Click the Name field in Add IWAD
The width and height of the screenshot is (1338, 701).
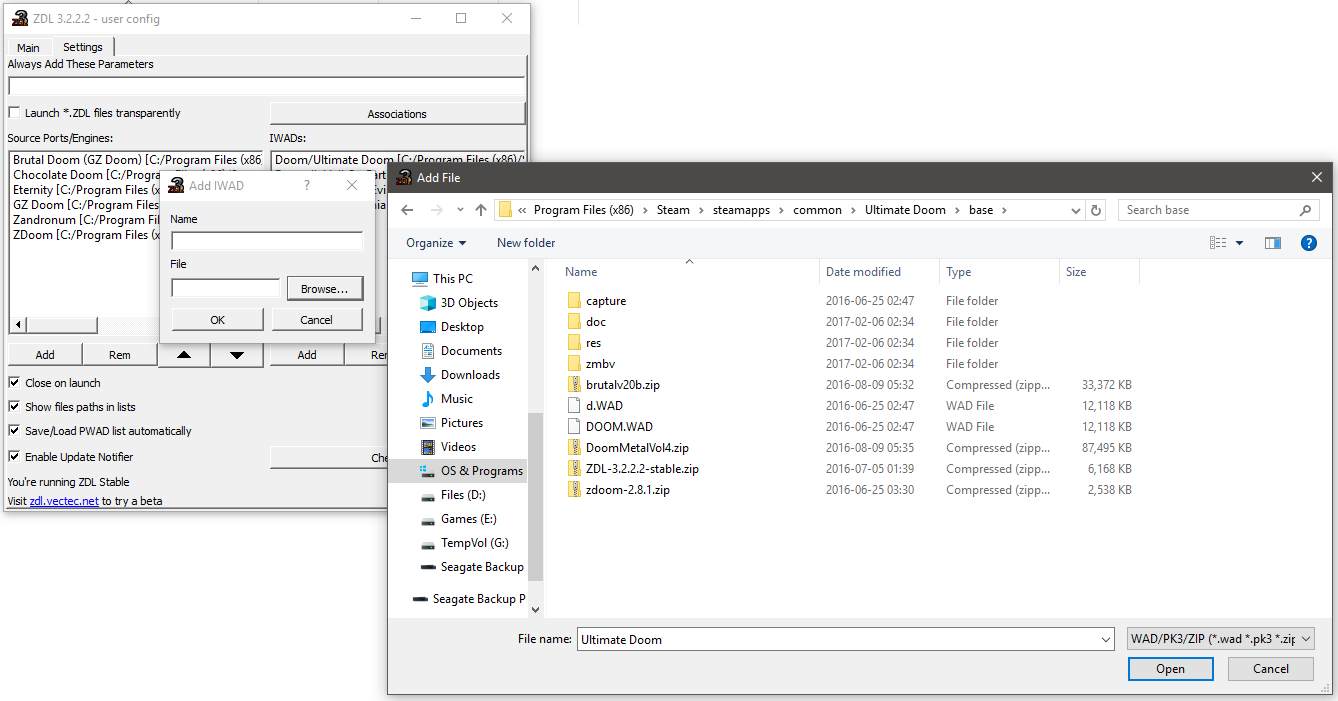click(267, 241)
